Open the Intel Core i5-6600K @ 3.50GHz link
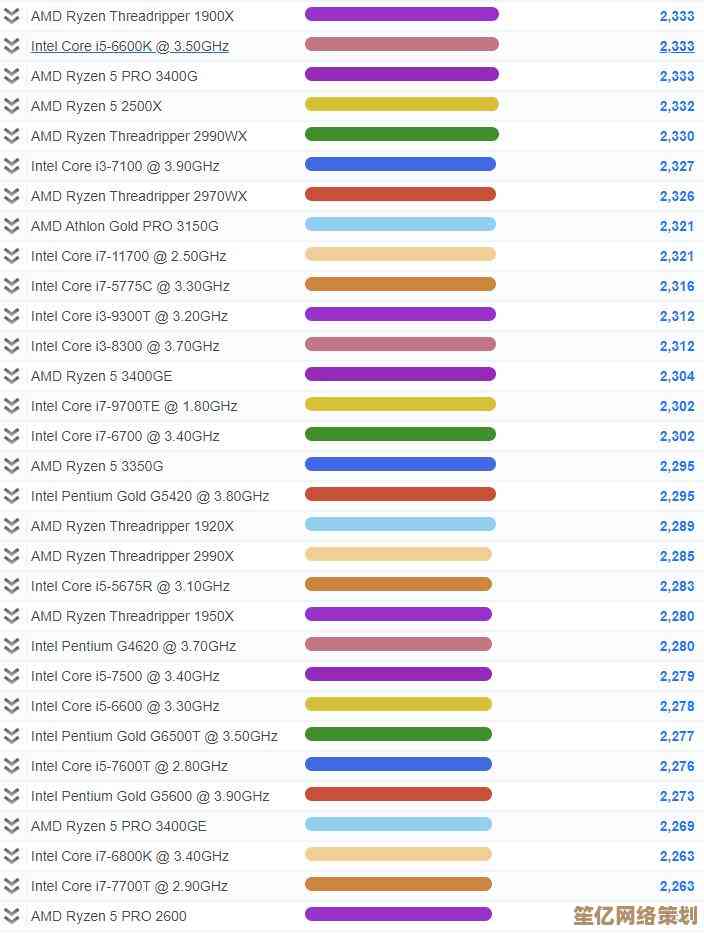This screenshot has height=934, width=704. coord(130,46)
